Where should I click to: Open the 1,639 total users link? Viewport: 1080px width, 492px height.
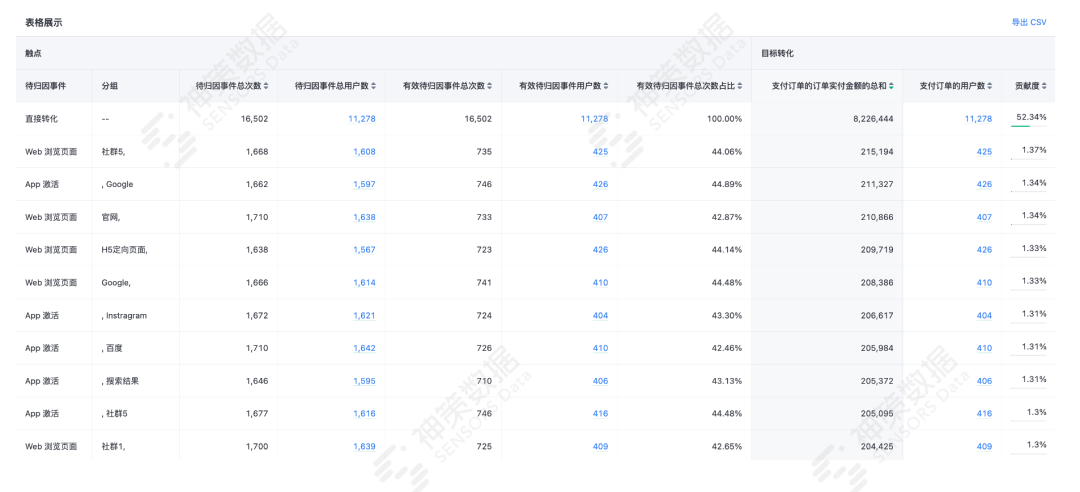(x=364, y=446)
